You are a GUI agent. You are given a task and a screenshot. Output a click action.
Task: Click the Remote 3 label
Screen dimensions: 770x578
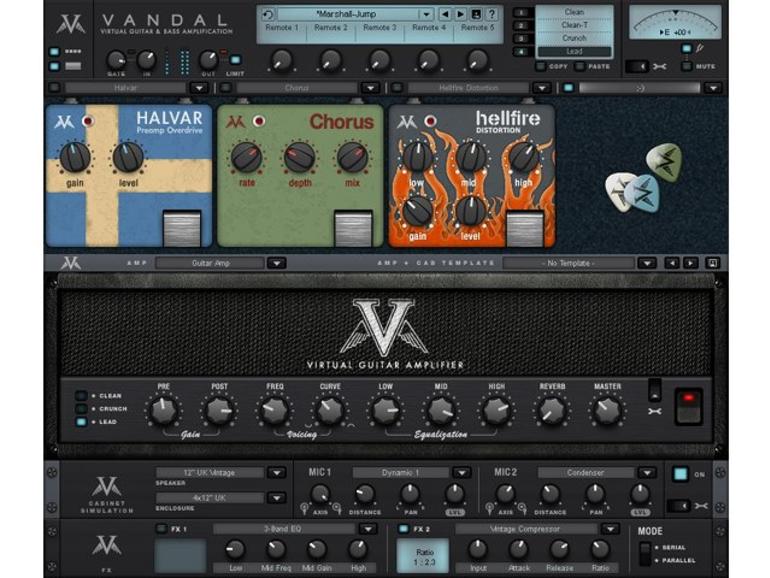(x=380, y=28)
